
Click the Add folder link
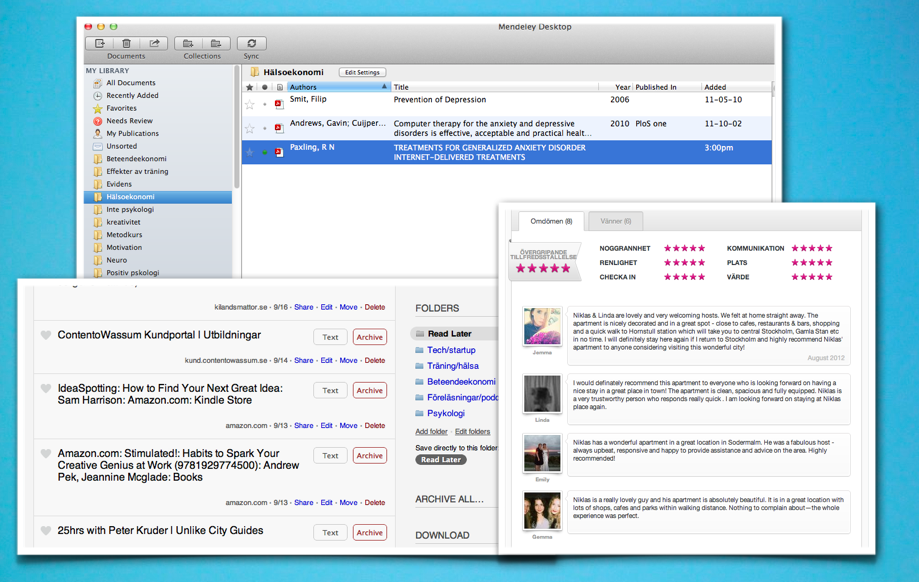pos(431,432)
